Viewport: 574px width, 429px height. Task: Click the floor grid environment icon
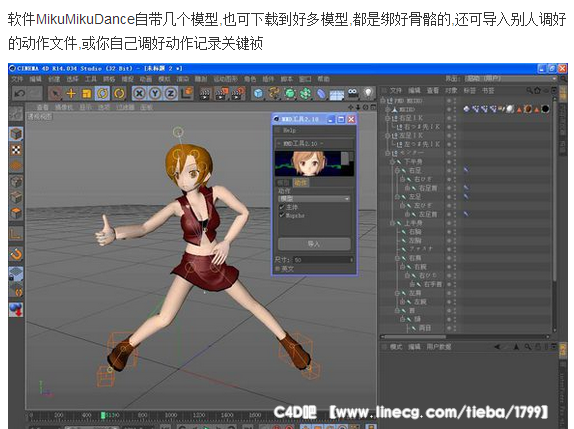pos(337,94)
